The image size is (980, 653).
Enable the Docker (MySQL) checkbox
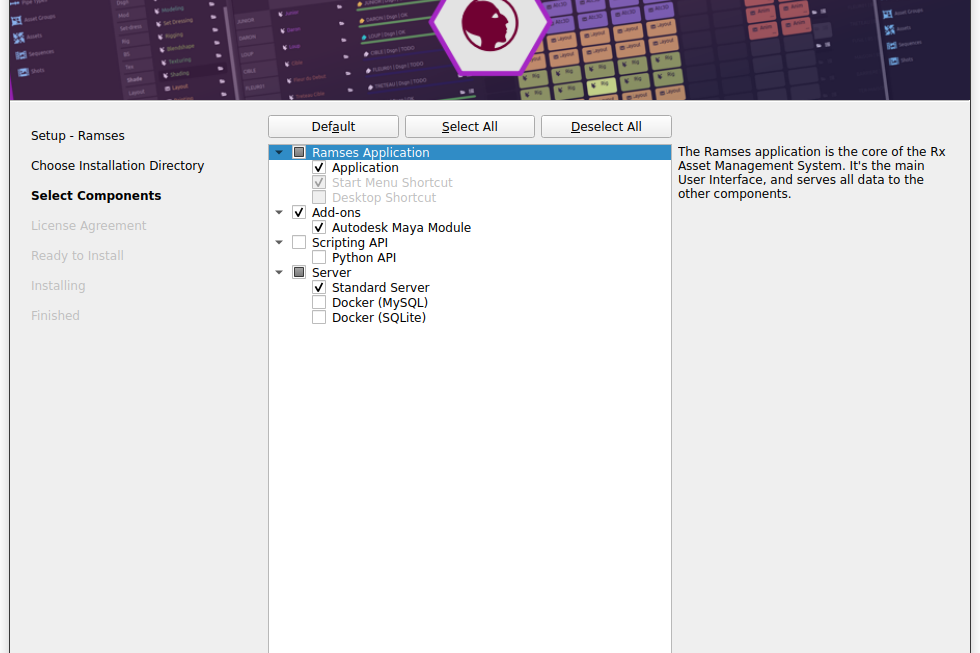click(x=319, y=303)
